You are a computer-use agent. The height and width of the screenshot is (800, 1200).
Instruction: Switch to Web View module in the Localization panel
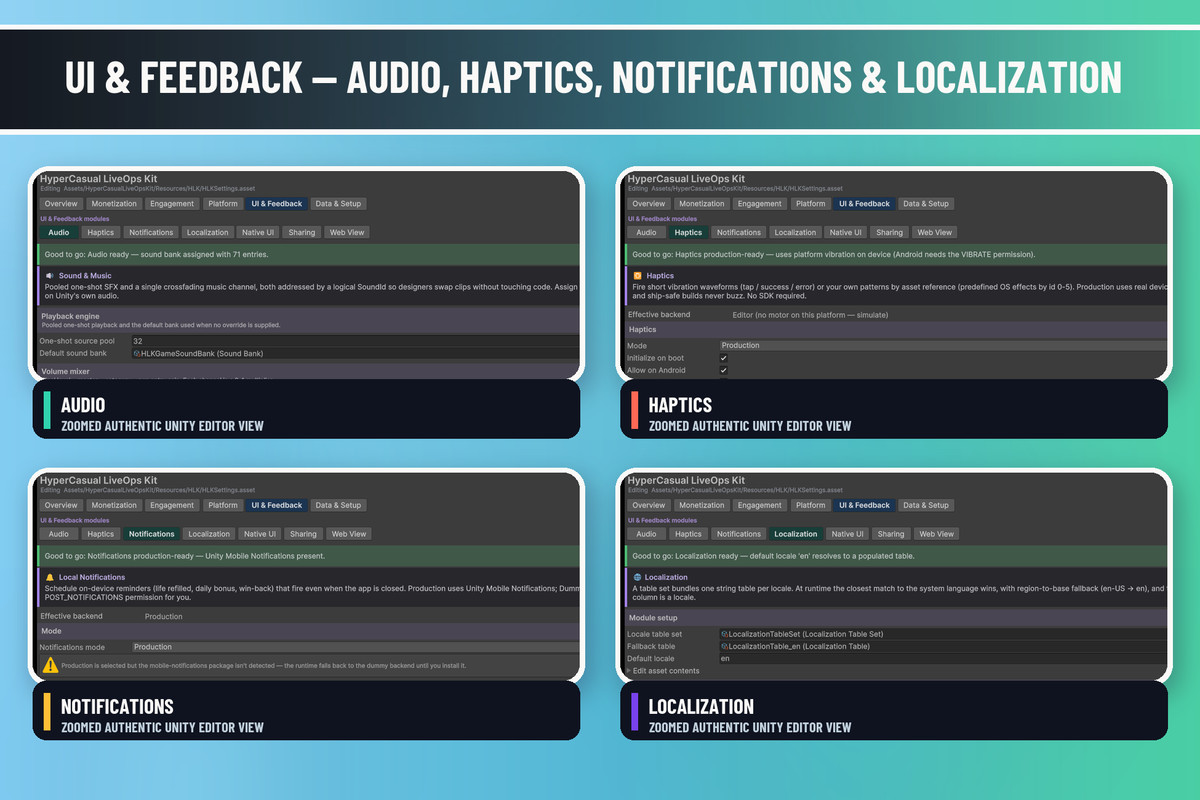tap(936, 534)
